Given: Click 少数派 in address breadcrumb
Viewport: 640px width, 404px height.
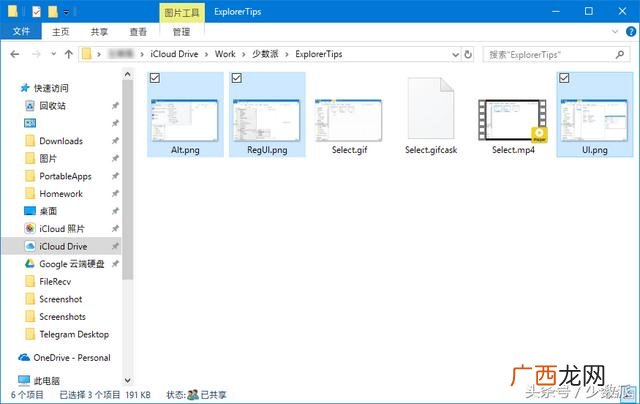Looking at the screenshot, I should pyautogui.click(x=265, y=54).
